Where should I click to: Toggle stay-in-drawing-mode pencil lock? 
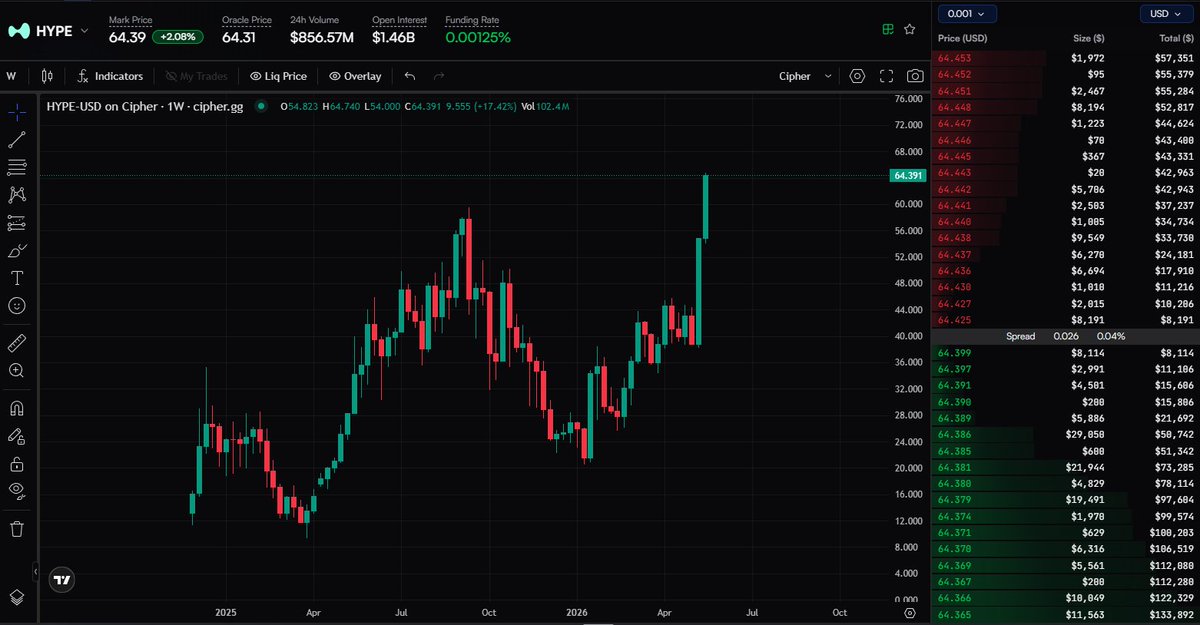click(x=17, y=436)
